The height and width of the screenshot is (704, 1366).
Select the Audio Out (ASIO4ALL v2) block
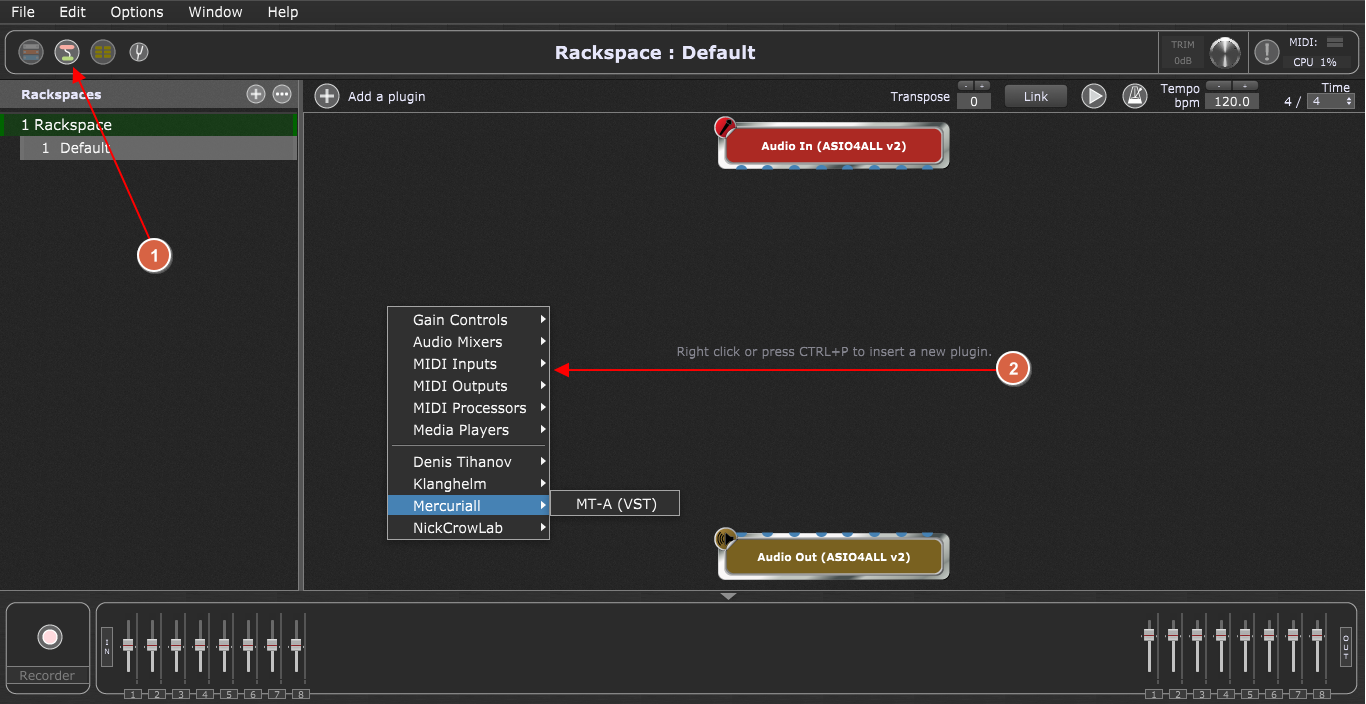point(833,556)
